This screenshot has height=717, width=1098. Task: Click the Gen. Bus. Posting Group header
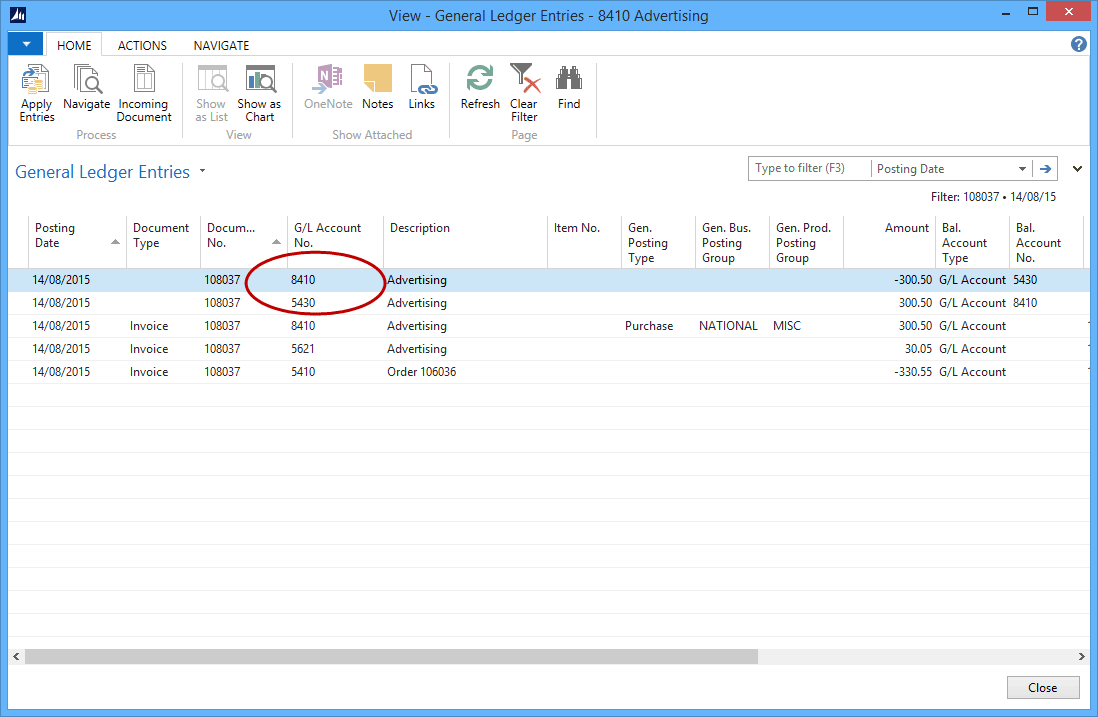[732, 242]
